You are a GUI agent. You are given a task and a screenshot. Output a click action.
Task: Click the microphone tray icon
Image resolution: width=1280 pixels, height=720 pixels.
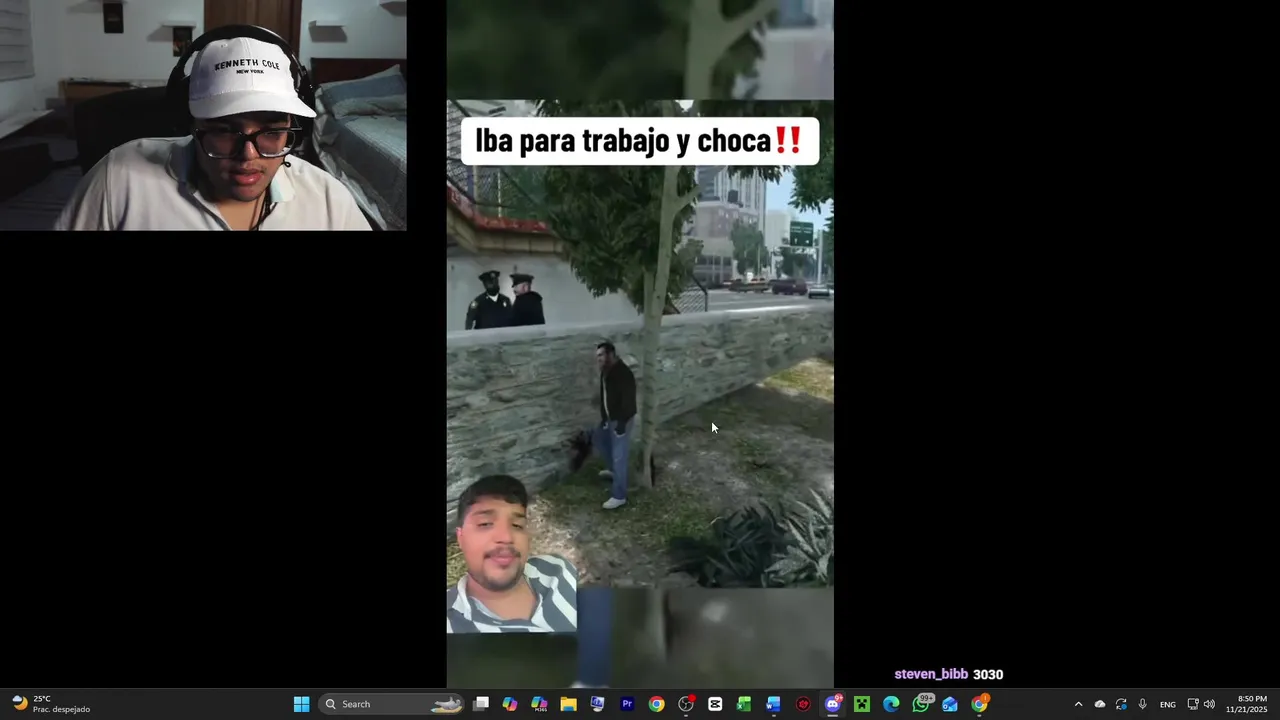click(1142, 704)
